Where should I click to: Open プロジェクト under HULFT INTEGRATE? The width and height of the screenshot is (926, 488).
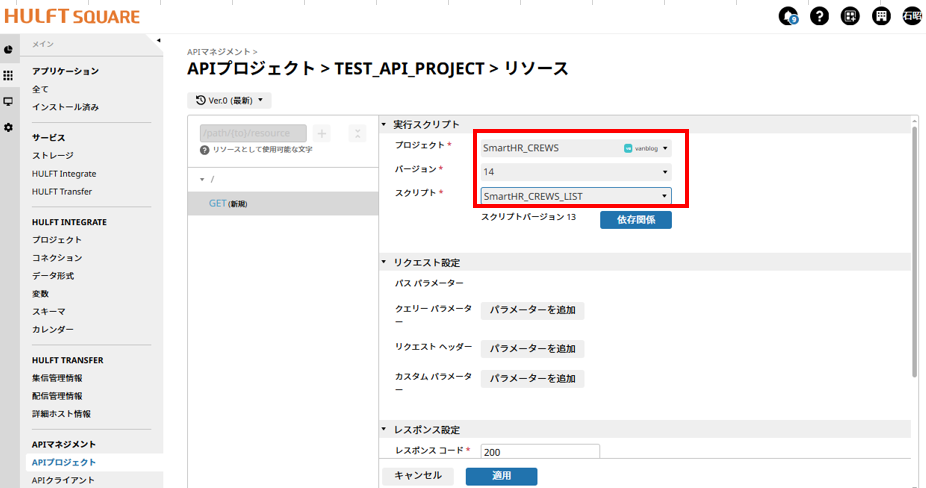(x=57, y=240)
